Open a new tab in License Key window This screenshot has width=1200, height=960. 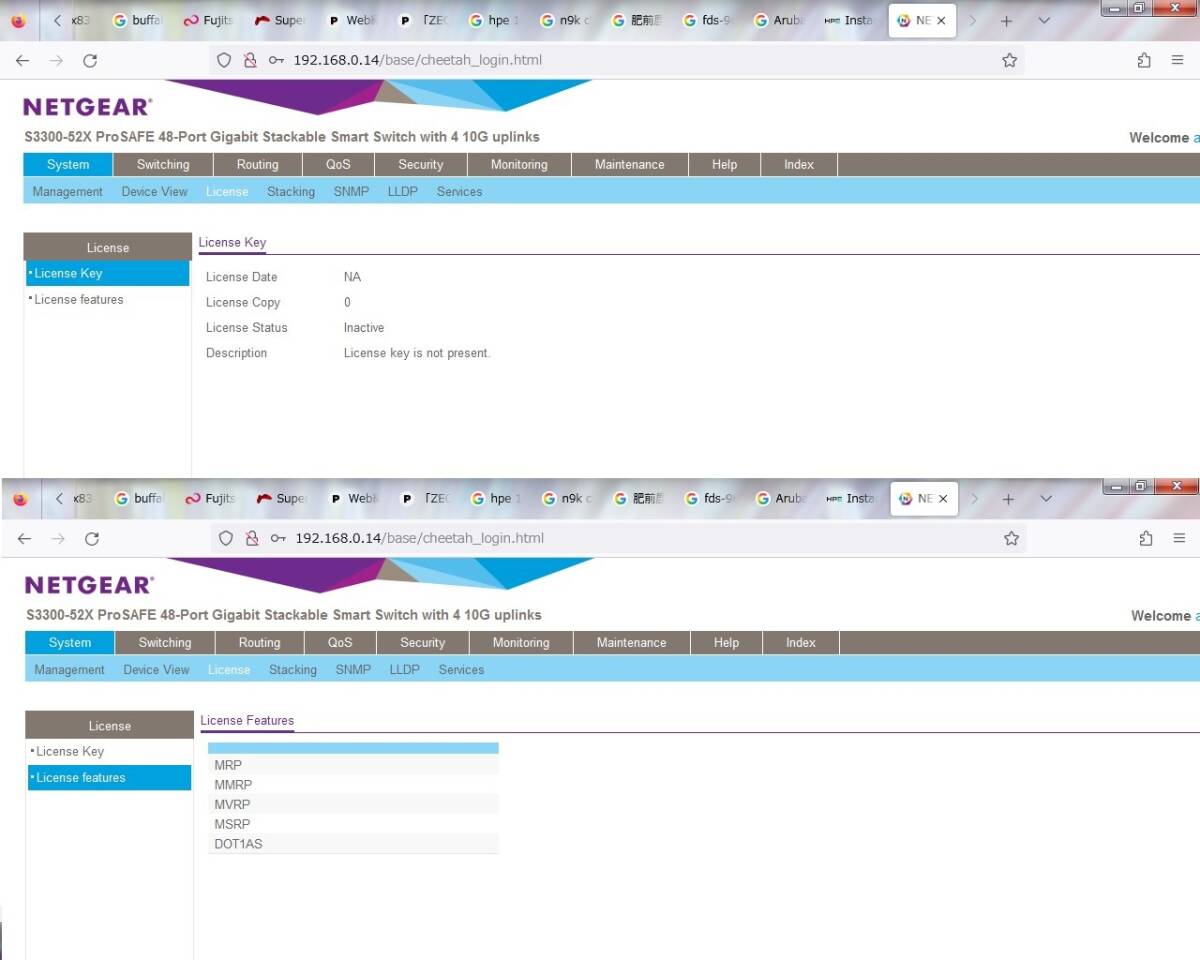tap(1007, 20)
